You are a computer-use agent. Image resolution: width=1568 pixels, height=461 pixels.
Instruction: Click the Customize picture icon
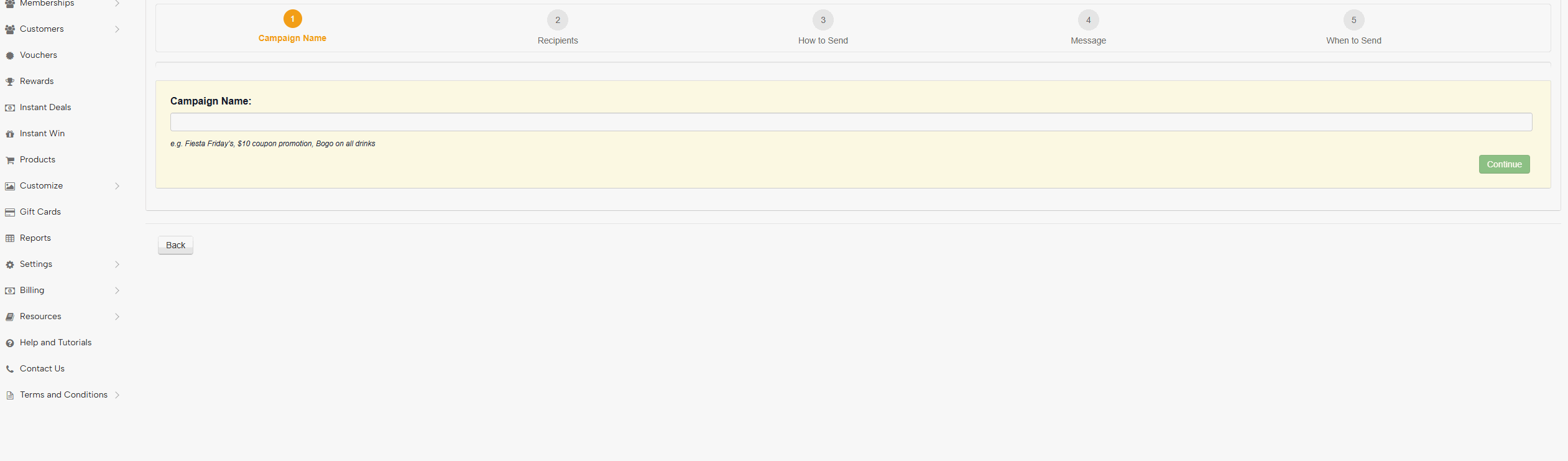10,186
